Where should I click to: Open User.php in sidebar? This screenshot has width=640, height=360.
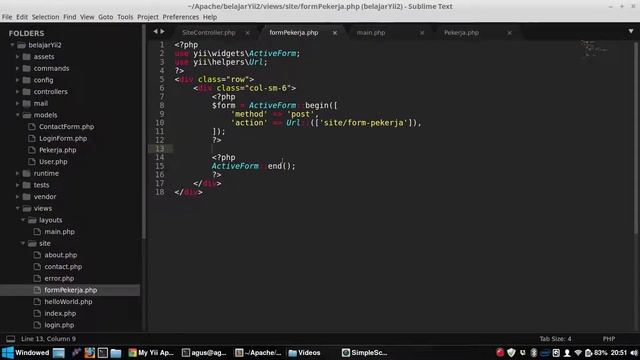pyautogui.click(x=53, y=162)
